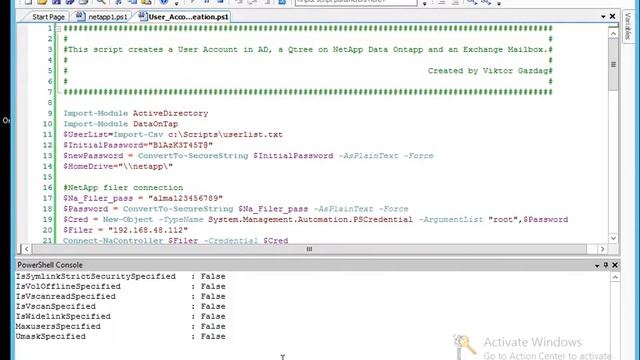Viewport: 640px width, 360px height.
Task: Click 'IsVolOfflineSpecified' in console output
Action: click(x=68, y=287)
